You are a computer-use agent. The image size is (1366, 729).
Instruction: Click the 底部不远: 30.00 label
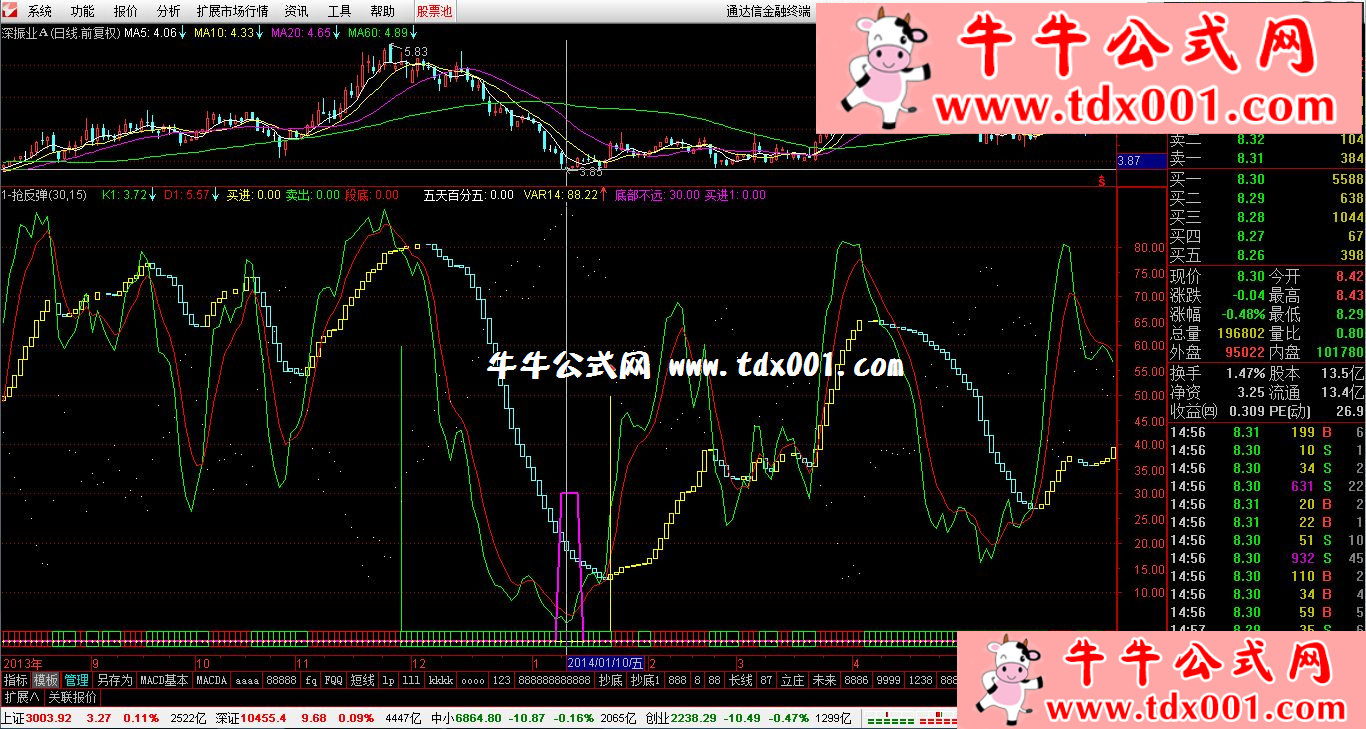click(657, 195)
